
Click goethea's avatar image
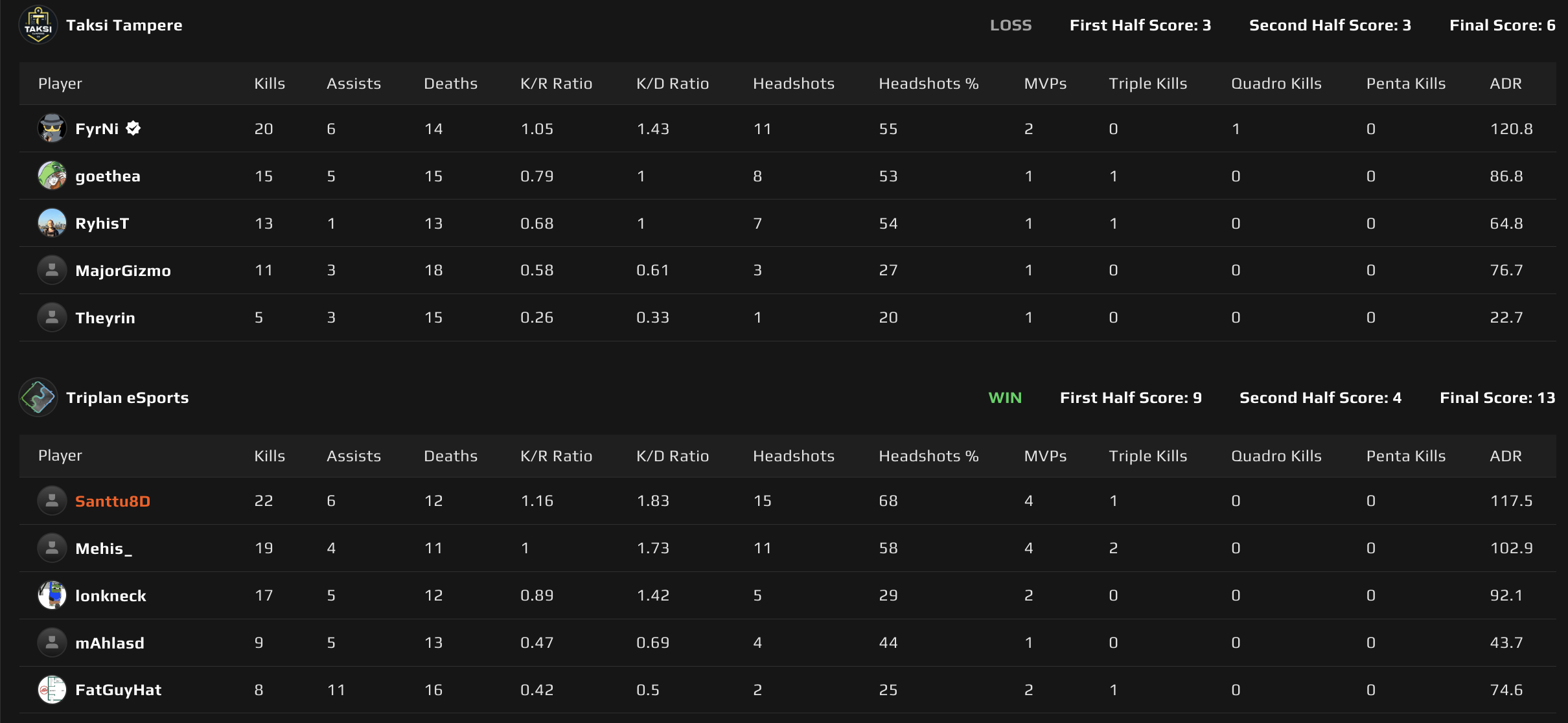point(52,175)
